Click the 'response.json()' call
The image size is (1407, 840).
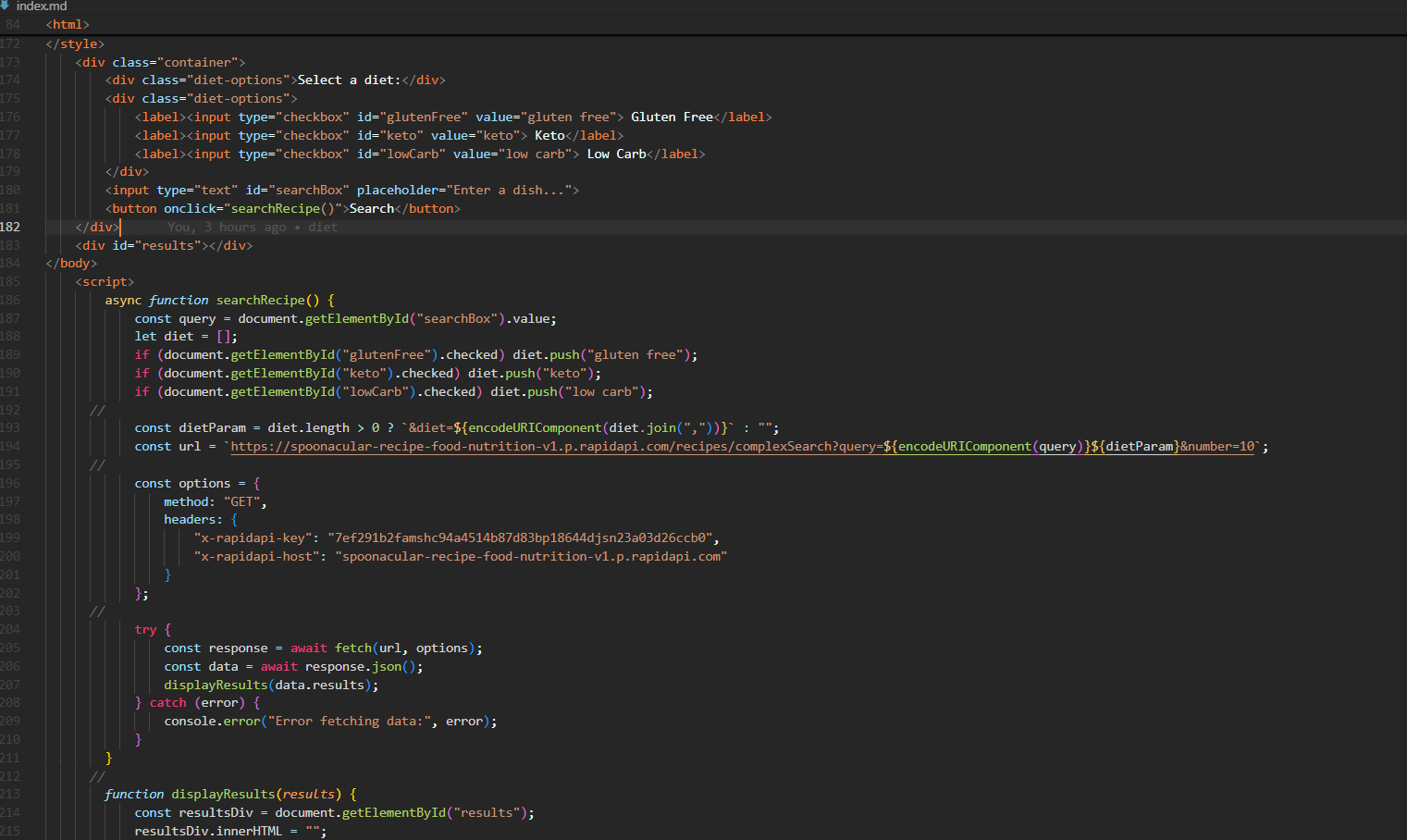coord(361,667)
